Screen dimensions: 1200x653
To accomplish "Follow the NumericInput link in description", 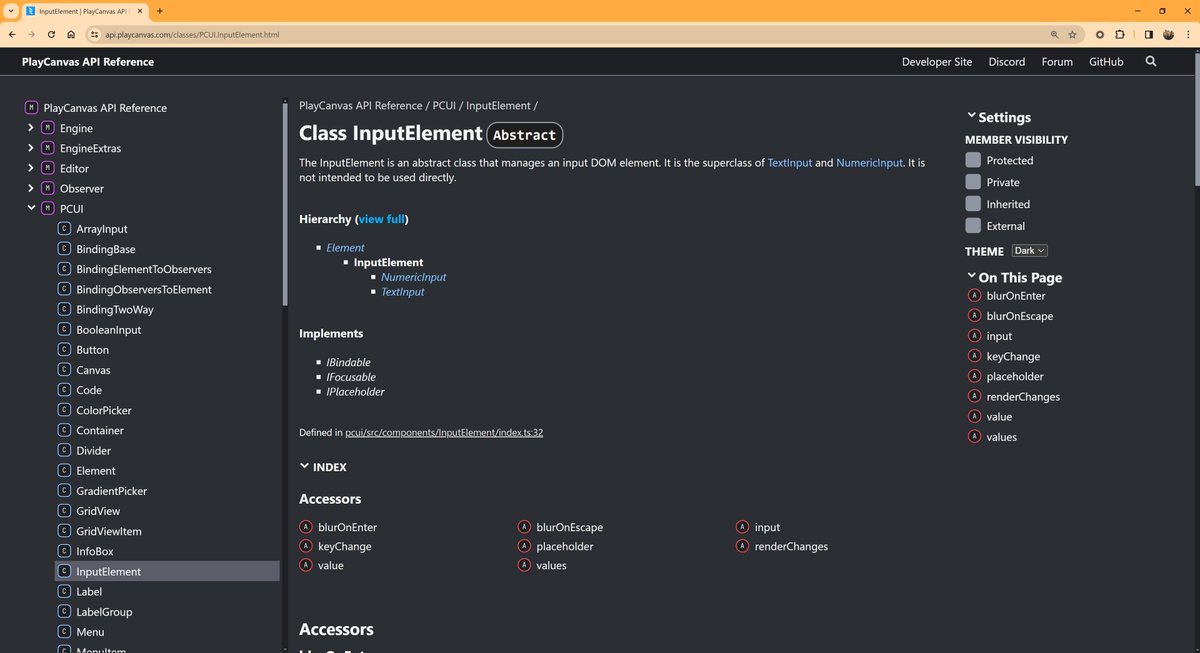I will (x=870, y=162).
